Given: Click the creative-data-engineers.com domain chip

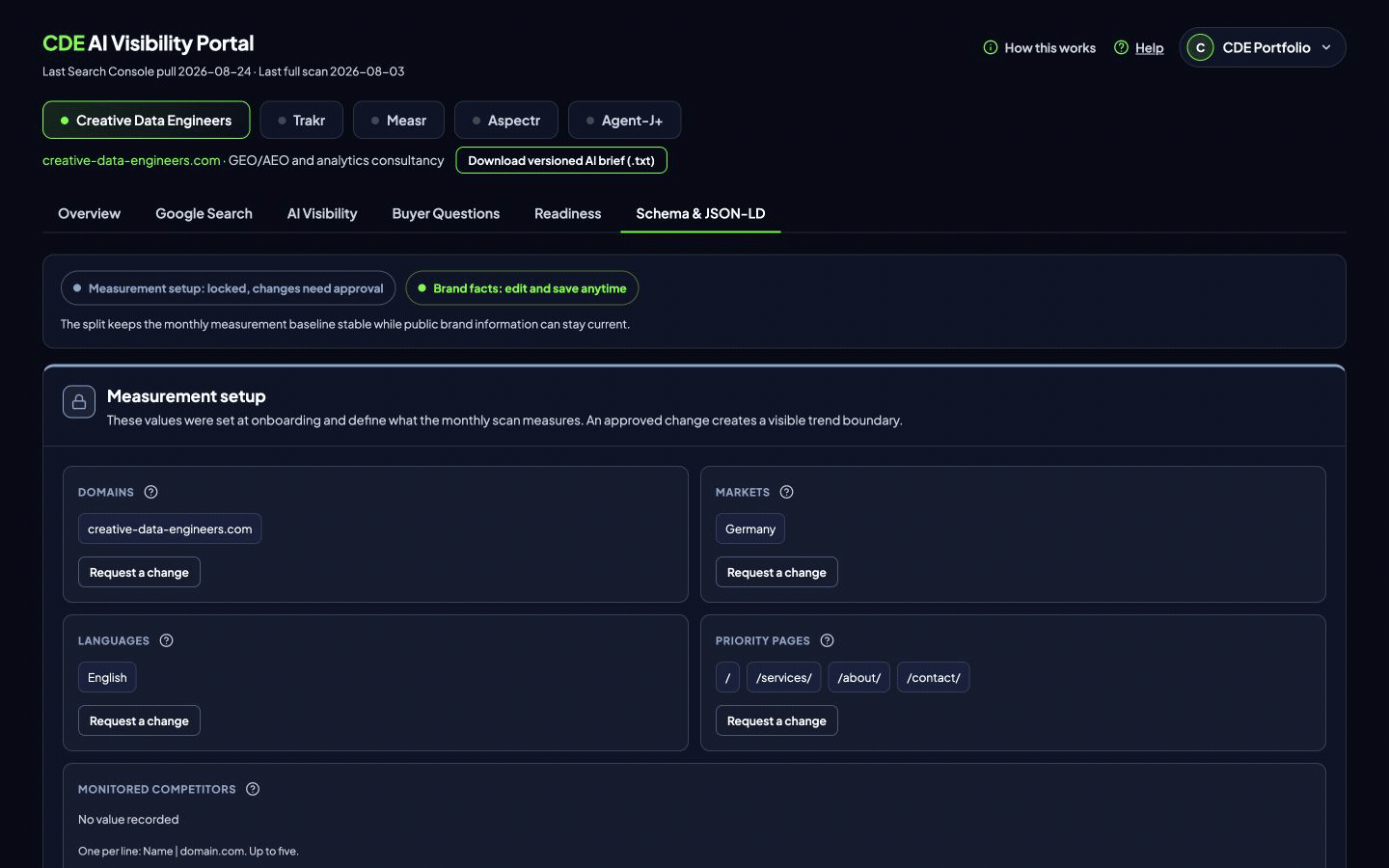Looking at the screenshot, I should [170, 529].
